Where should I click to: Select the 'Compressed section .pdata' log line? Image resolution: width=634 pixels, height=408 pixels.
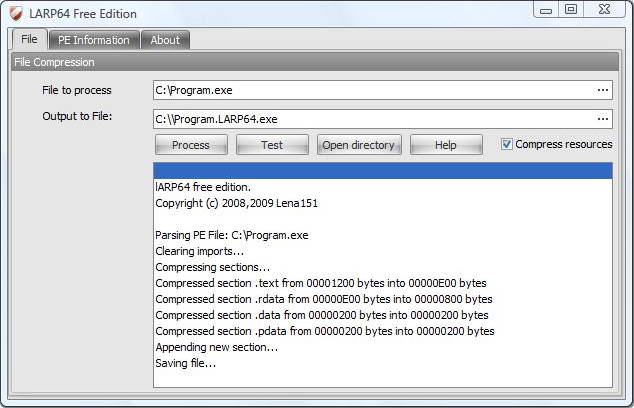coord(383,331)
